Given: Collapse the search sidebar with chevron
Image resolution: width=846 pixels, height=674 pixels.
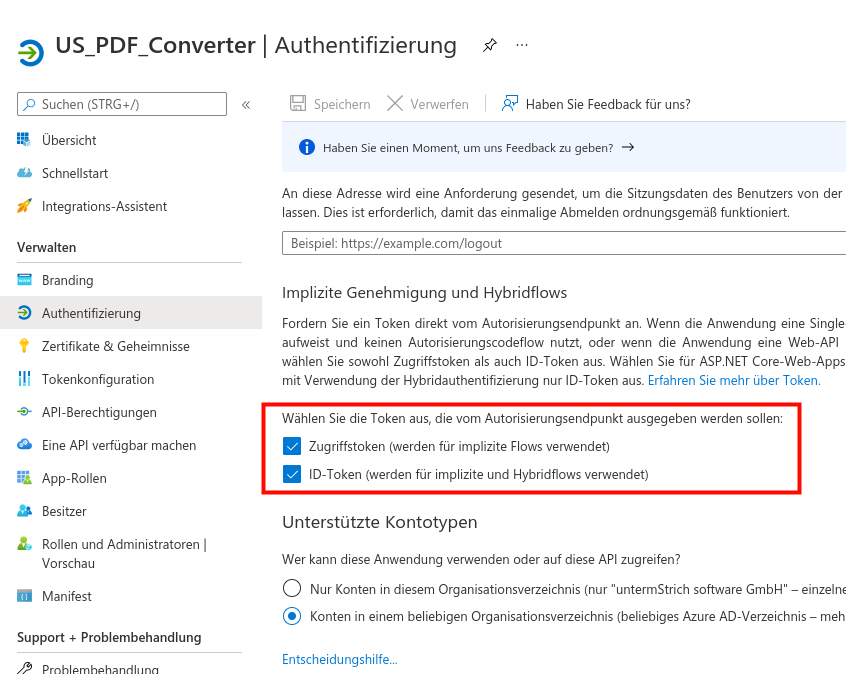Looking at the screenshot, I should tap(246, 103).
